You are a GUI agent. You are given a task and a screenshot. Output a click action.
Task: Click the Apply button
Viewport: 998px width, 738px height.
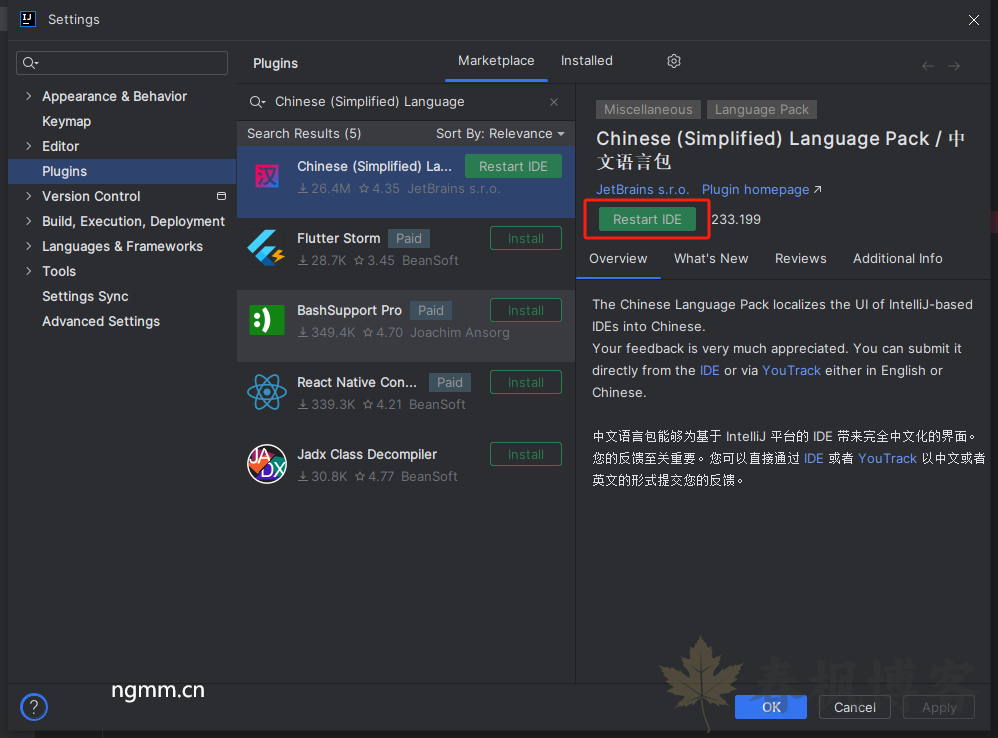click(x=939, y=707)
